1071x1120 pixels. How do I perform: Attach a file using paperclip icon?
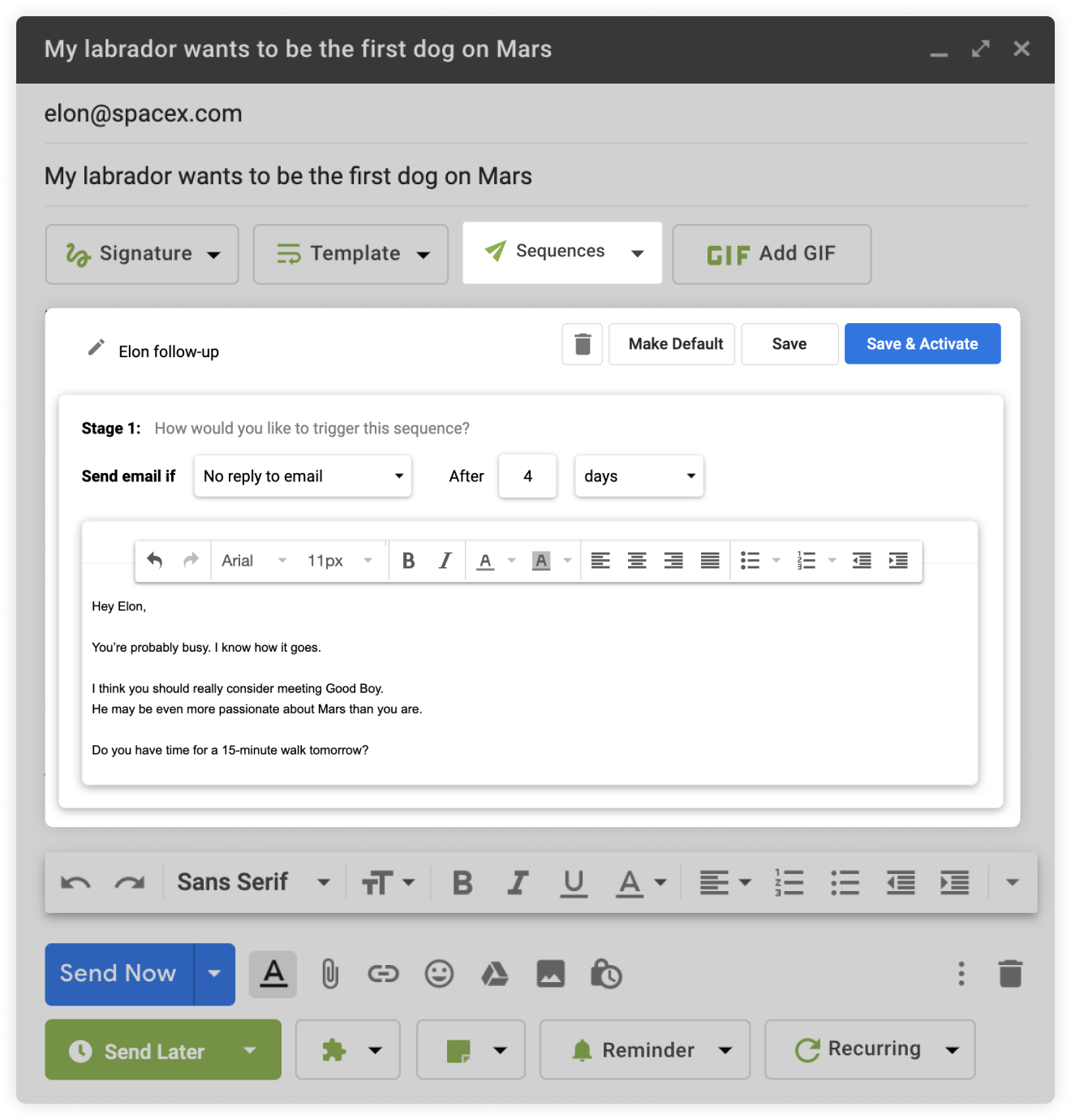click(329, 973)
